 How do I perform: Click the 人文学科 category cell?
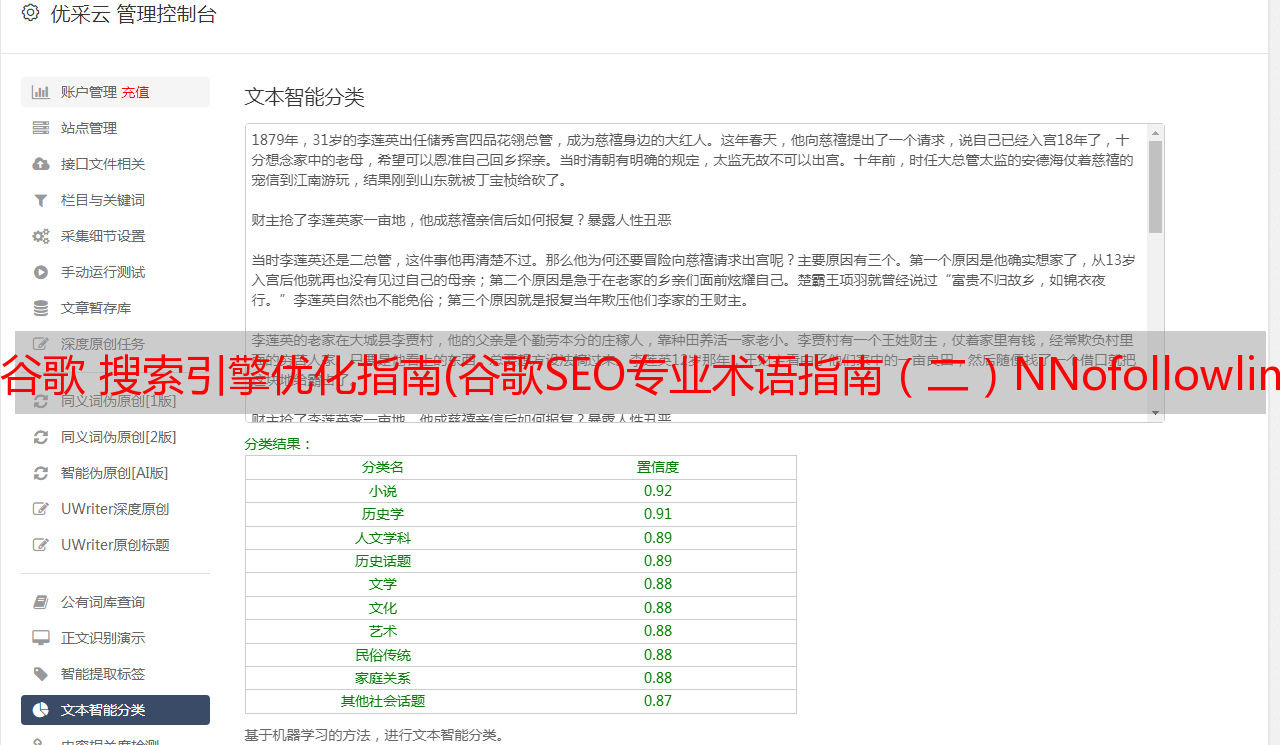[383, 538]
